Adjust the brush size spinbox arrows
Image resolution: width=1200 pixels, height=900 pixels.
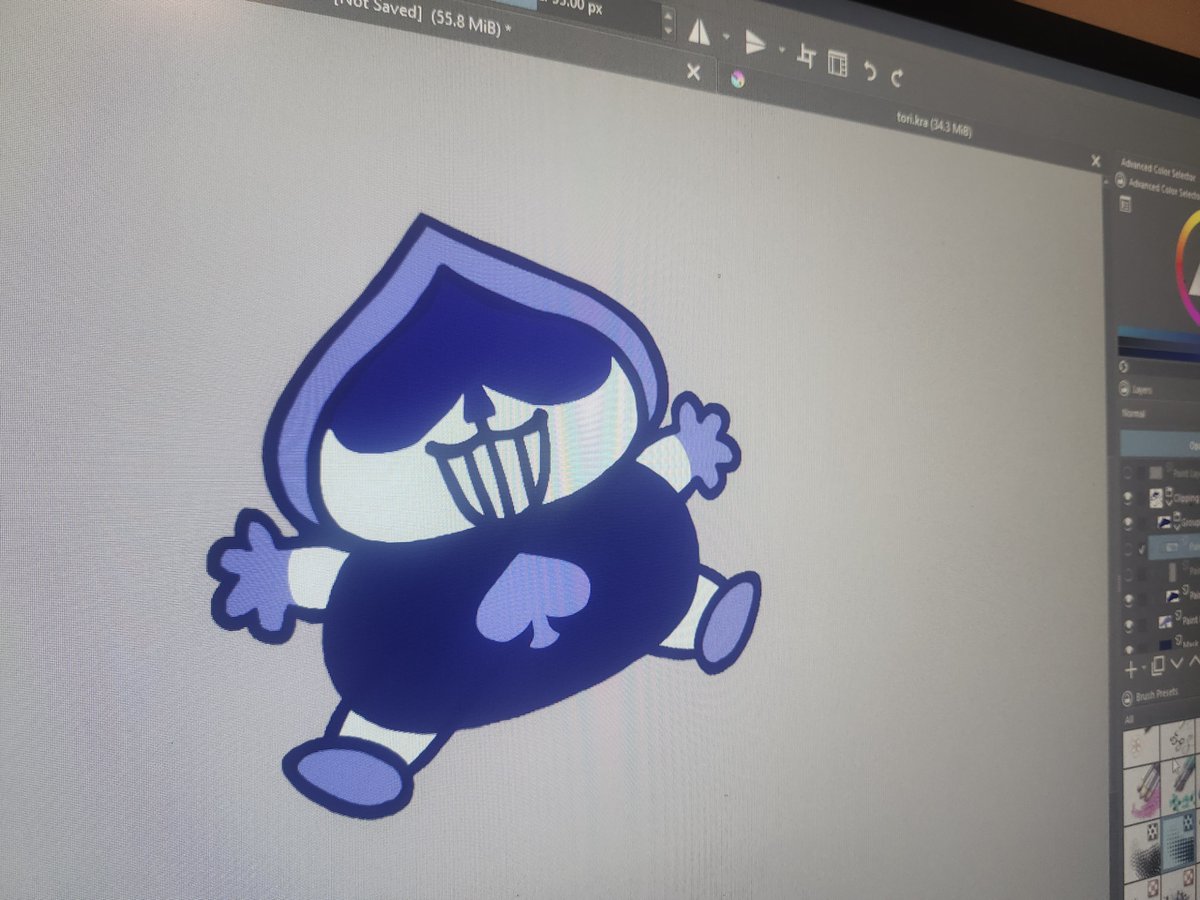pos(668,22)
